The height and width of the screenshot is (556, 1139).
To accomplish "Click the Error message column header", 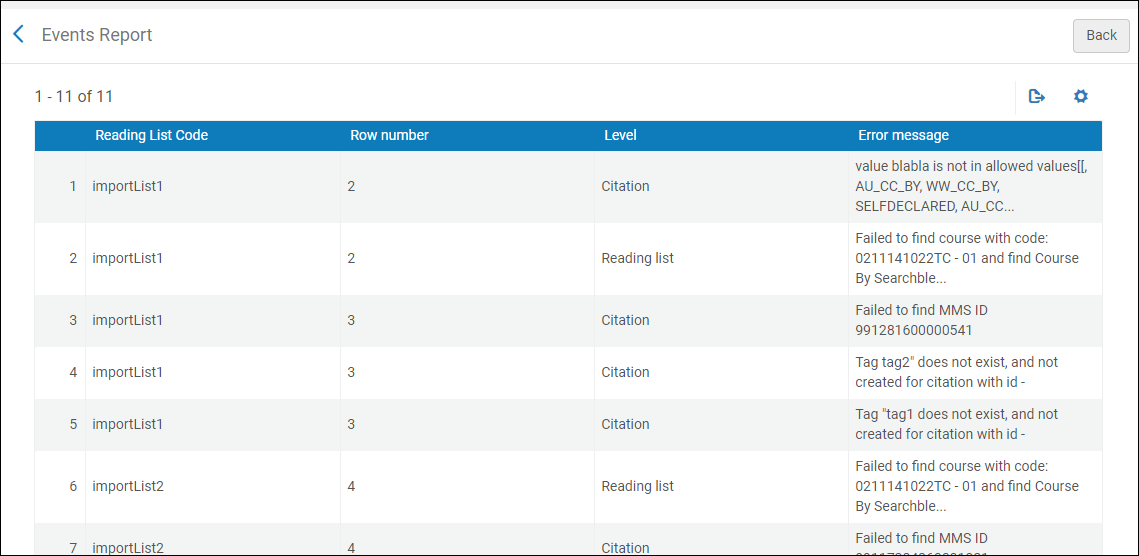I will 903,135.
